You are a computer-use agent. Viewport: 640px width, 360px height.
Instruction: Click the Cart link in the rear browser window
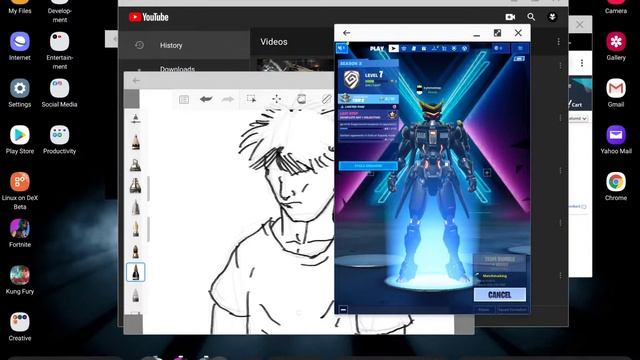click(577, 104)
